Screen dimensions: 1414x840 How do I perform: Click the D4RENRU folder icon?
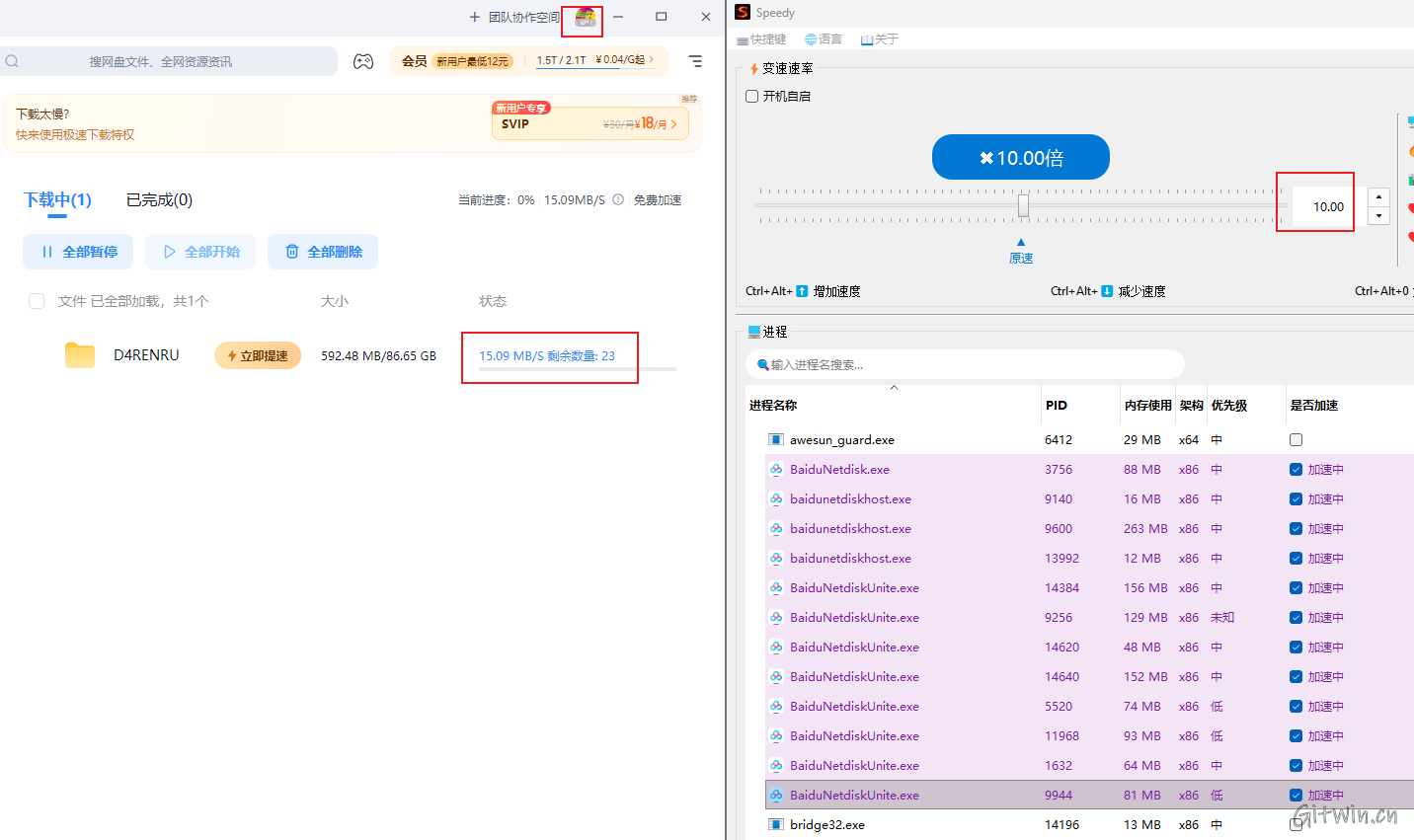click(80, 355)
